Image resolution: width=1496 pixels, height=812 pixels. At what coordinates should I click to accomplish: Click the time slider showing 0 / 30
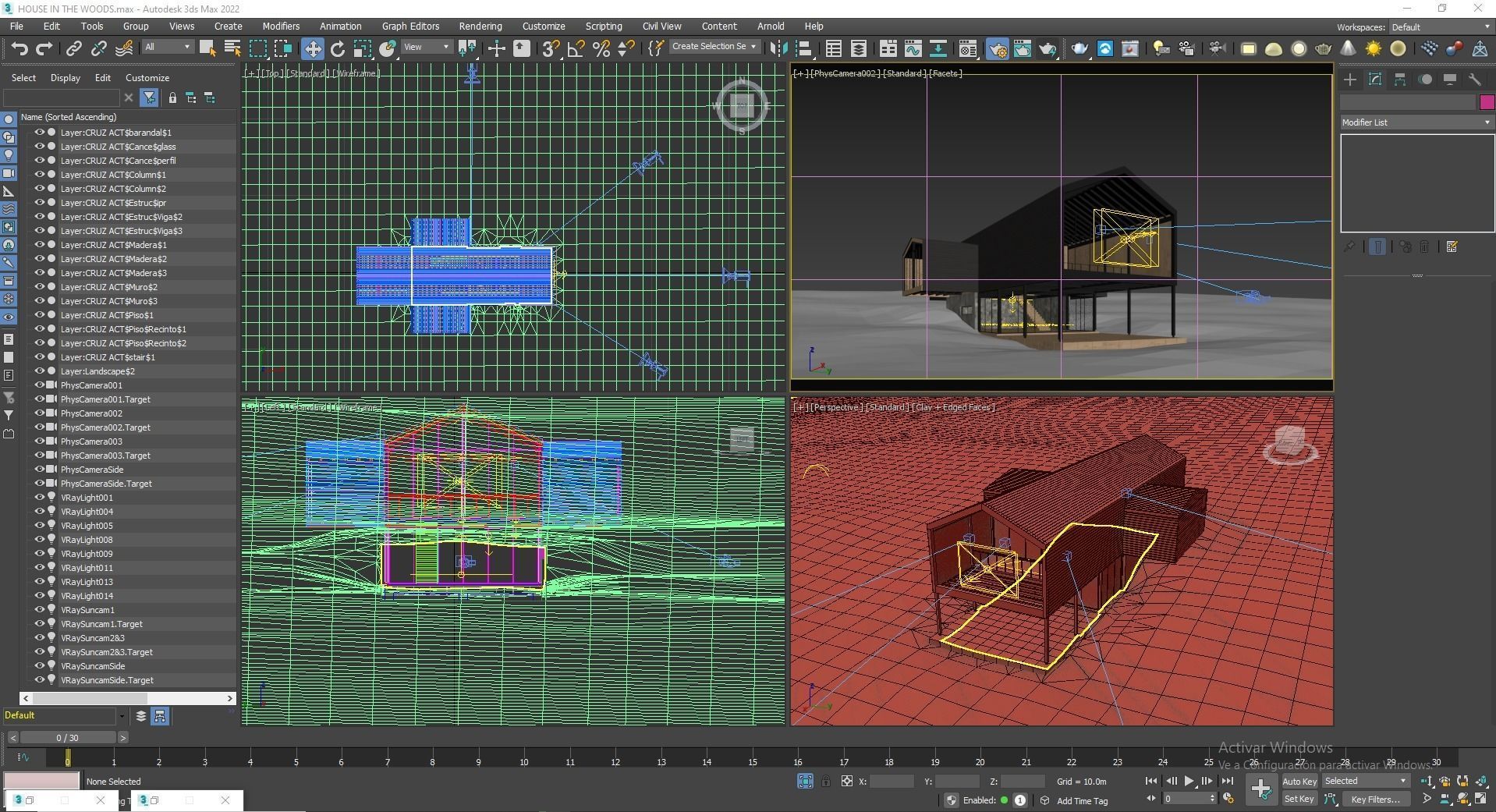coord(68,737)
